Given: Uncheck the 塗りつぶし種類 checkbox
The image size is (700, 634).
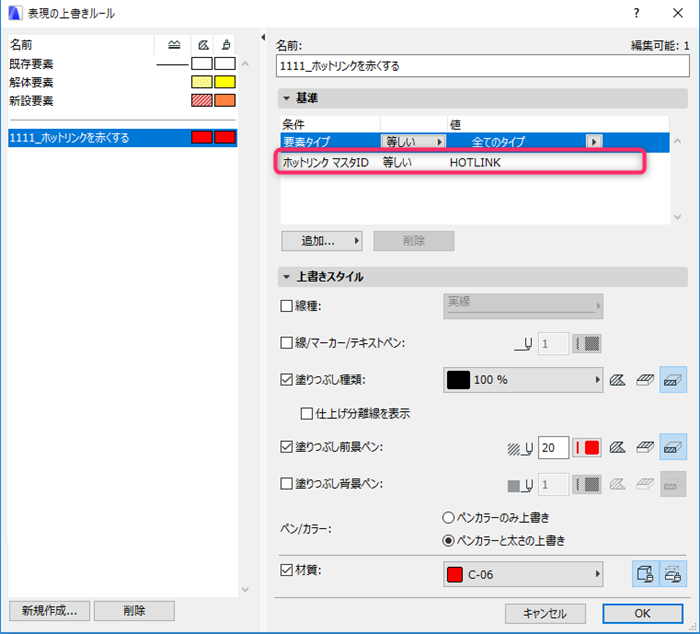Looking at the screenshot, I should click(286, 380).
